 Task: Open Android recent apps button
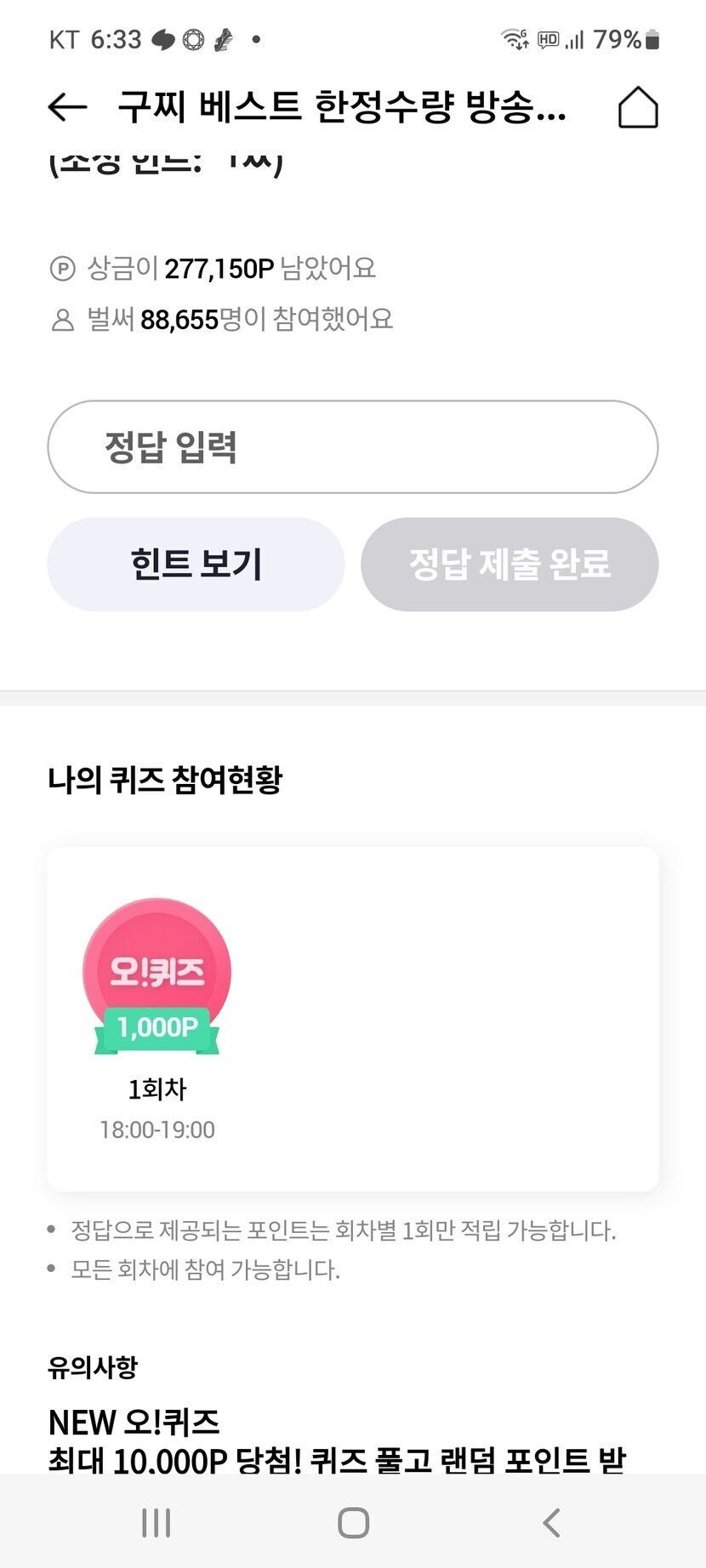pos(157,1522)
